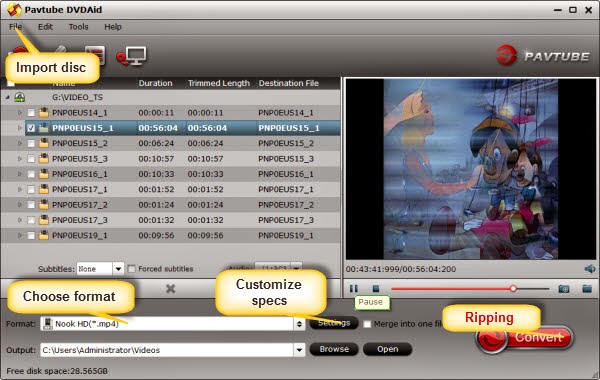Click the Open button
This screenshot has height=380, width=600.
pyautogui.click(x=387, y=349)
